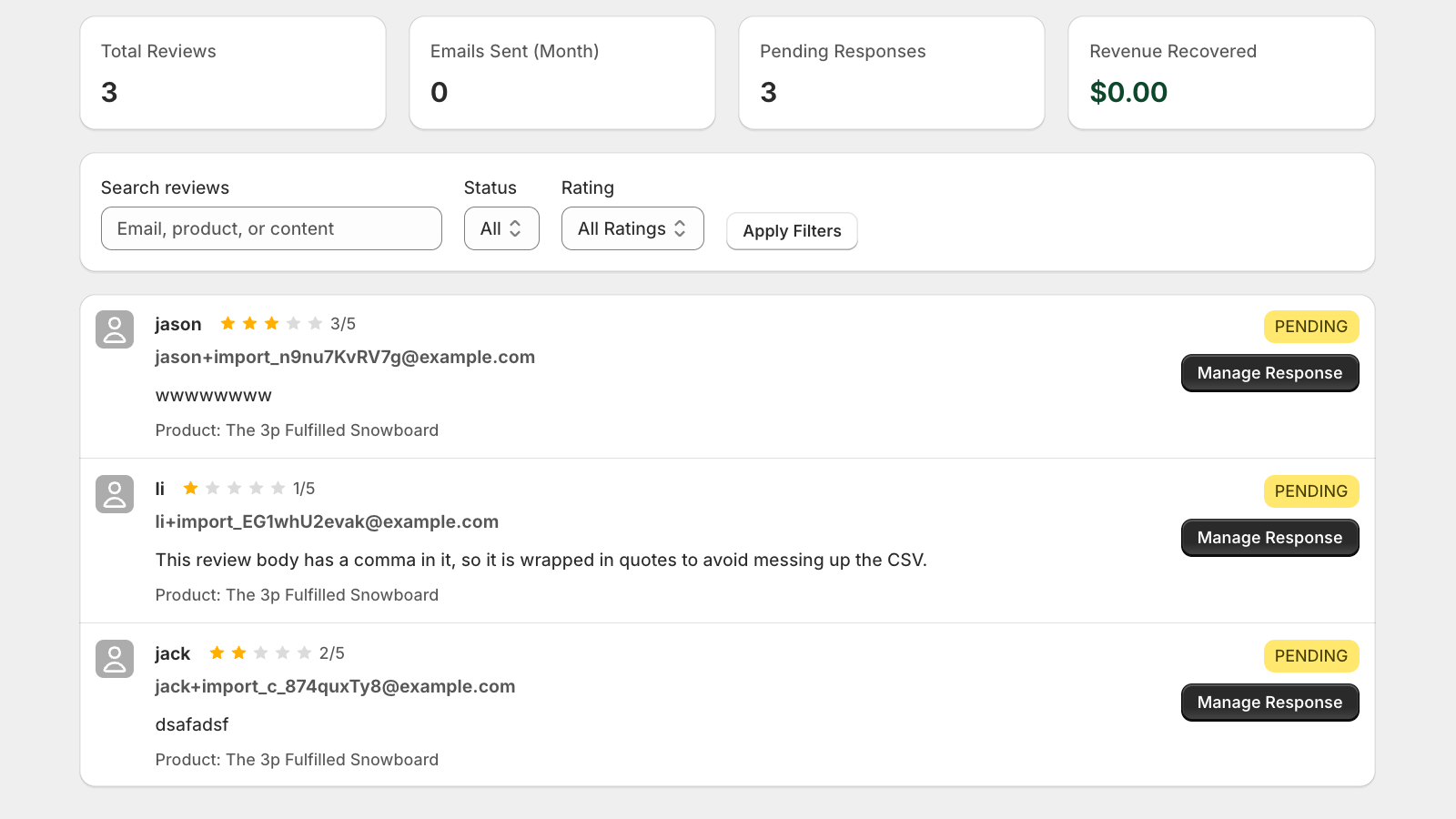The height and width of the screenshot is (819, 1456).
Task: Click jason's avatar icon
Action: point(115,329)
